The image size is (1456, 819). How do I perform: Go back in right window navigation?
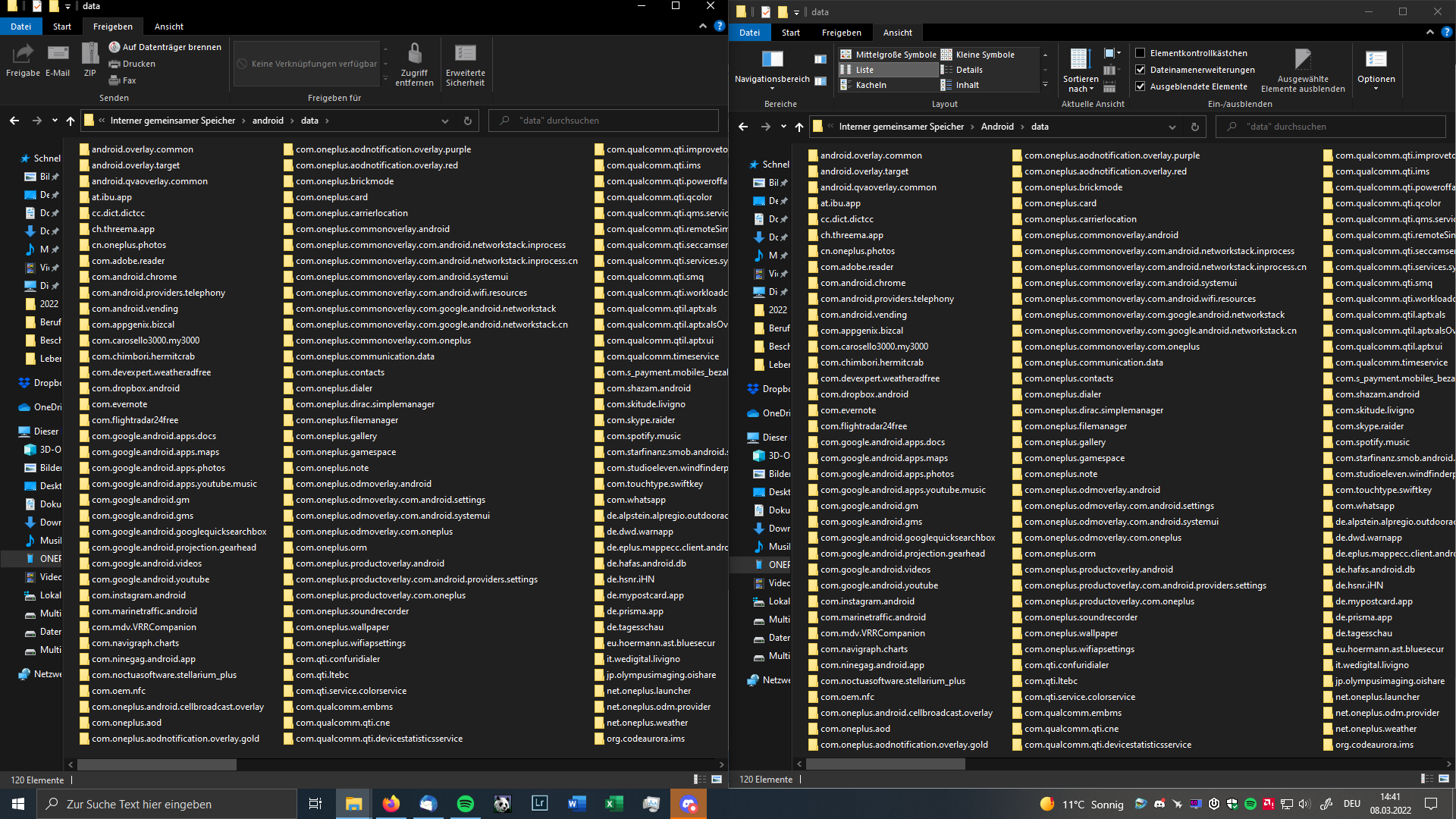[743, 127]
